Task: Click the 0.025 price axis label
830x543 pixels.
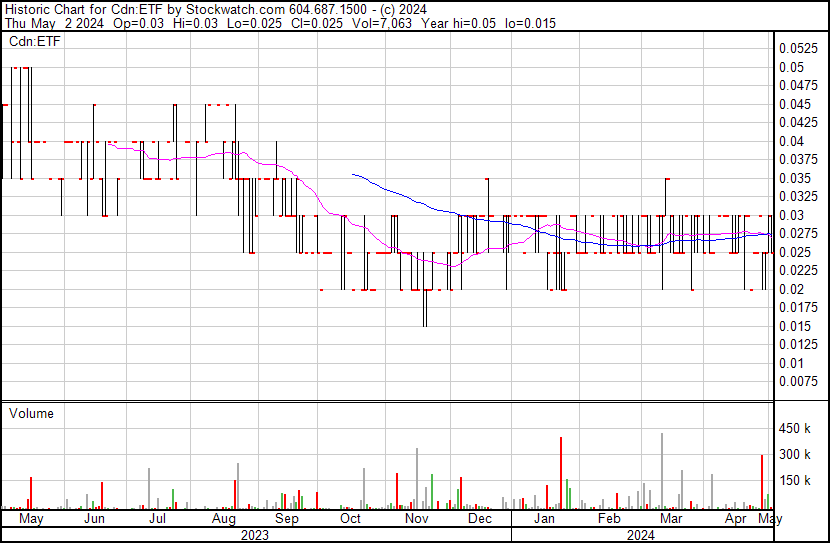Action: tap(795, 252)
